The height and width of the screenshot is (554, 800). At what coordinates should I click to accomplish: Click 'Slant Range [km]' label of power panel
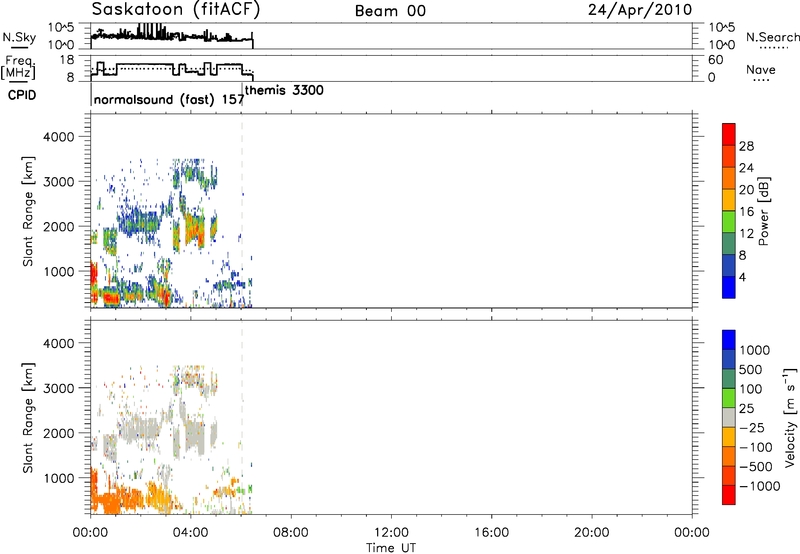[x=28, y=211]
